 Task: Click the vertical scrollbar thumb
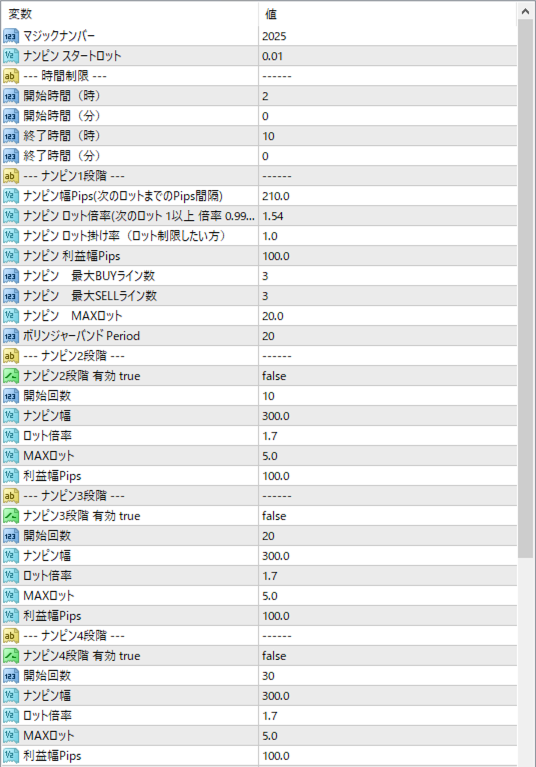526,289
